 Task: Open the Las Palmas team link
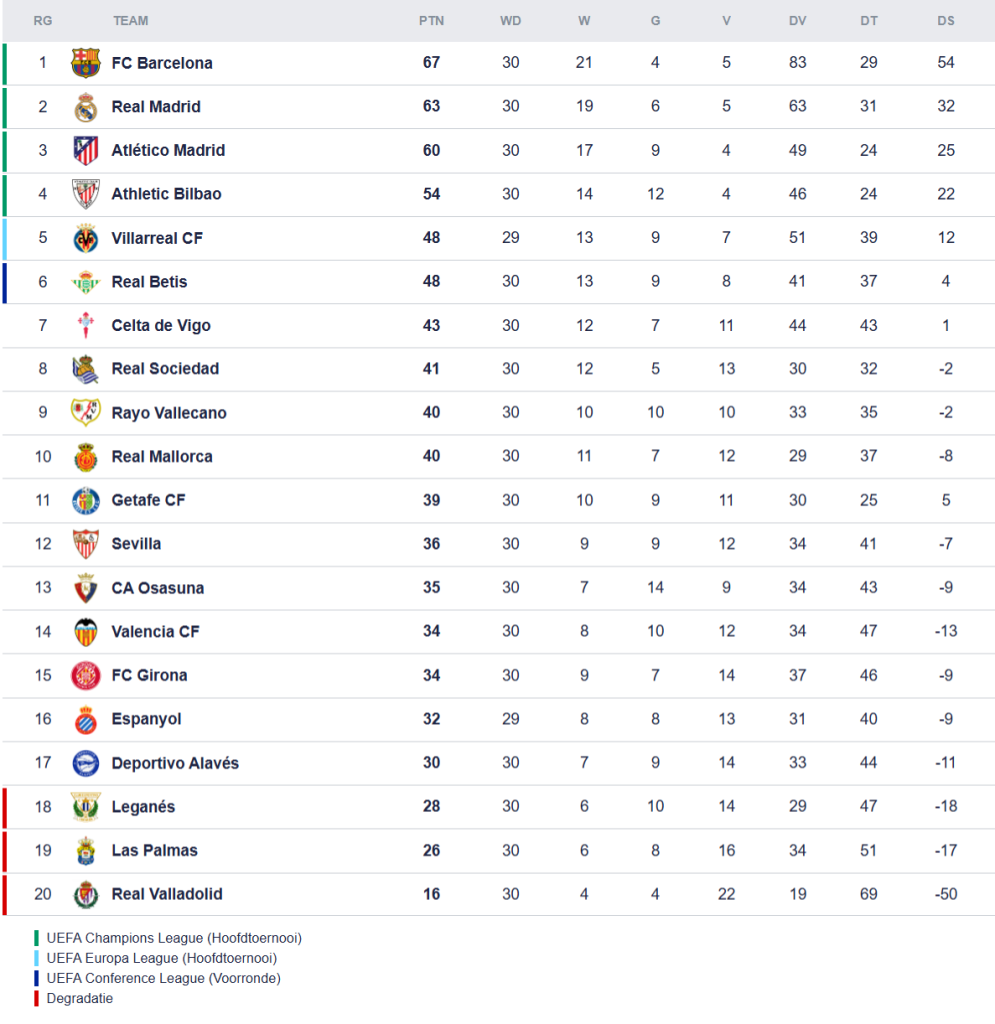154,851
